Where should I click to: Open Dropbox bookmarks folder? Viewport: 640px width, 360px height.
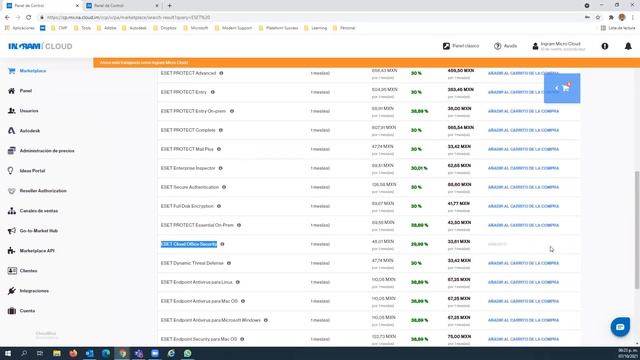click(165, 28)
